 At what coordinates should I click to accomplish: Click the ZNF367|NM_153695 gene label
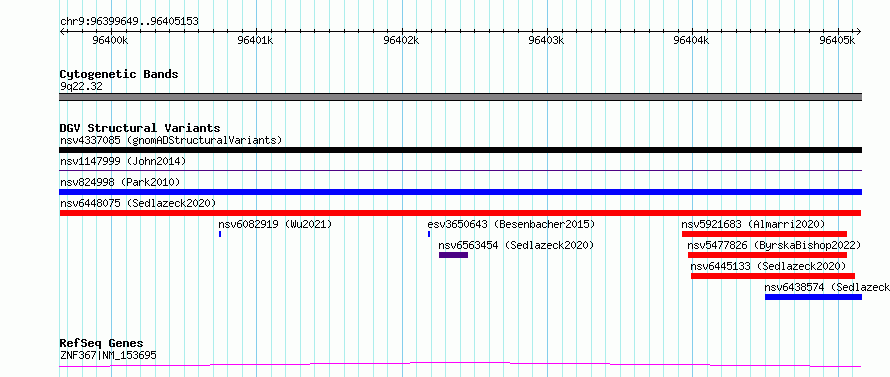click(108, 356)
